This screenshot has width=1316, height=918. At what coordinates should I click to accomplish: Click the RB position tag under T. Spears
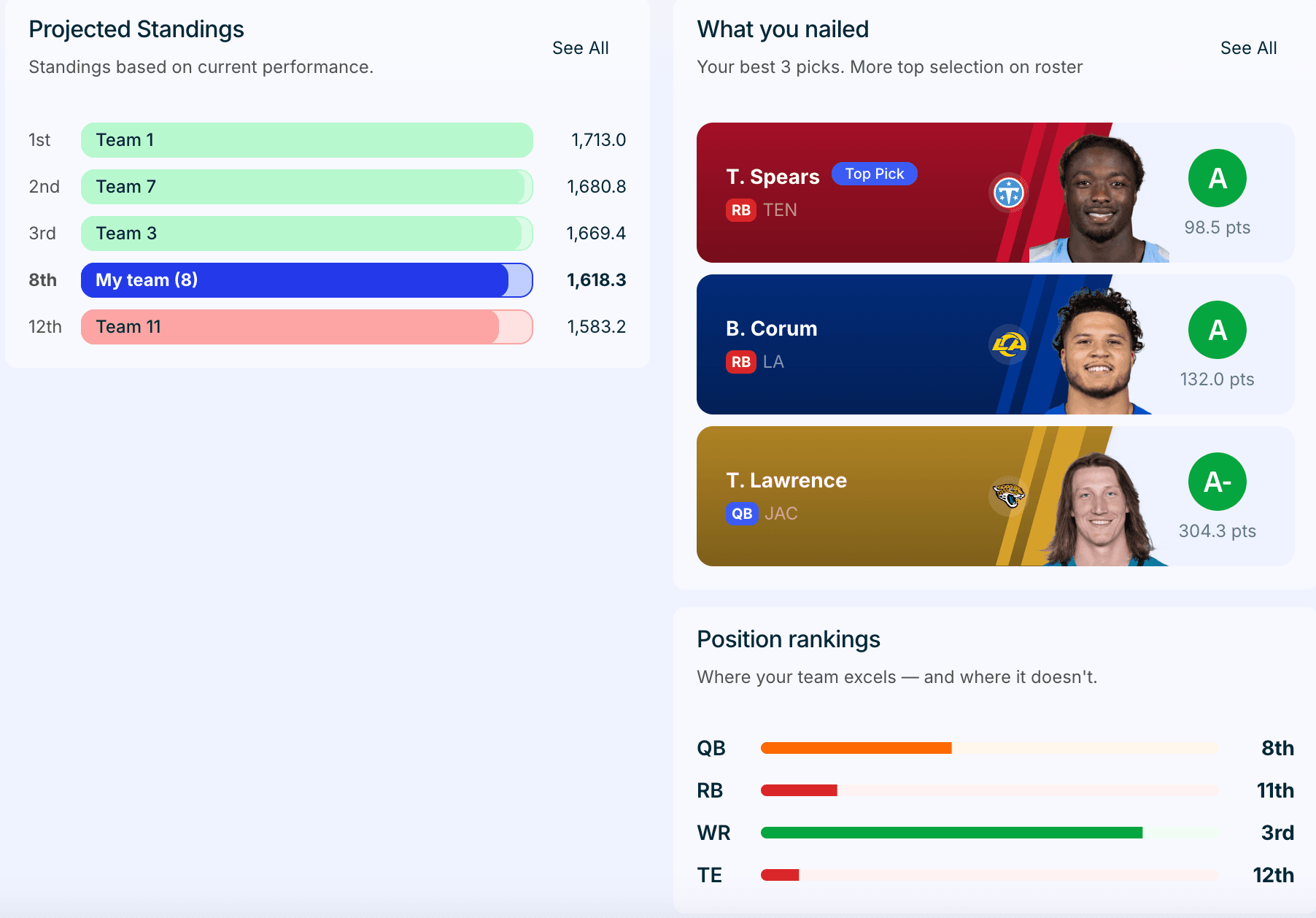pyautogui.click(x=741, y=210)
